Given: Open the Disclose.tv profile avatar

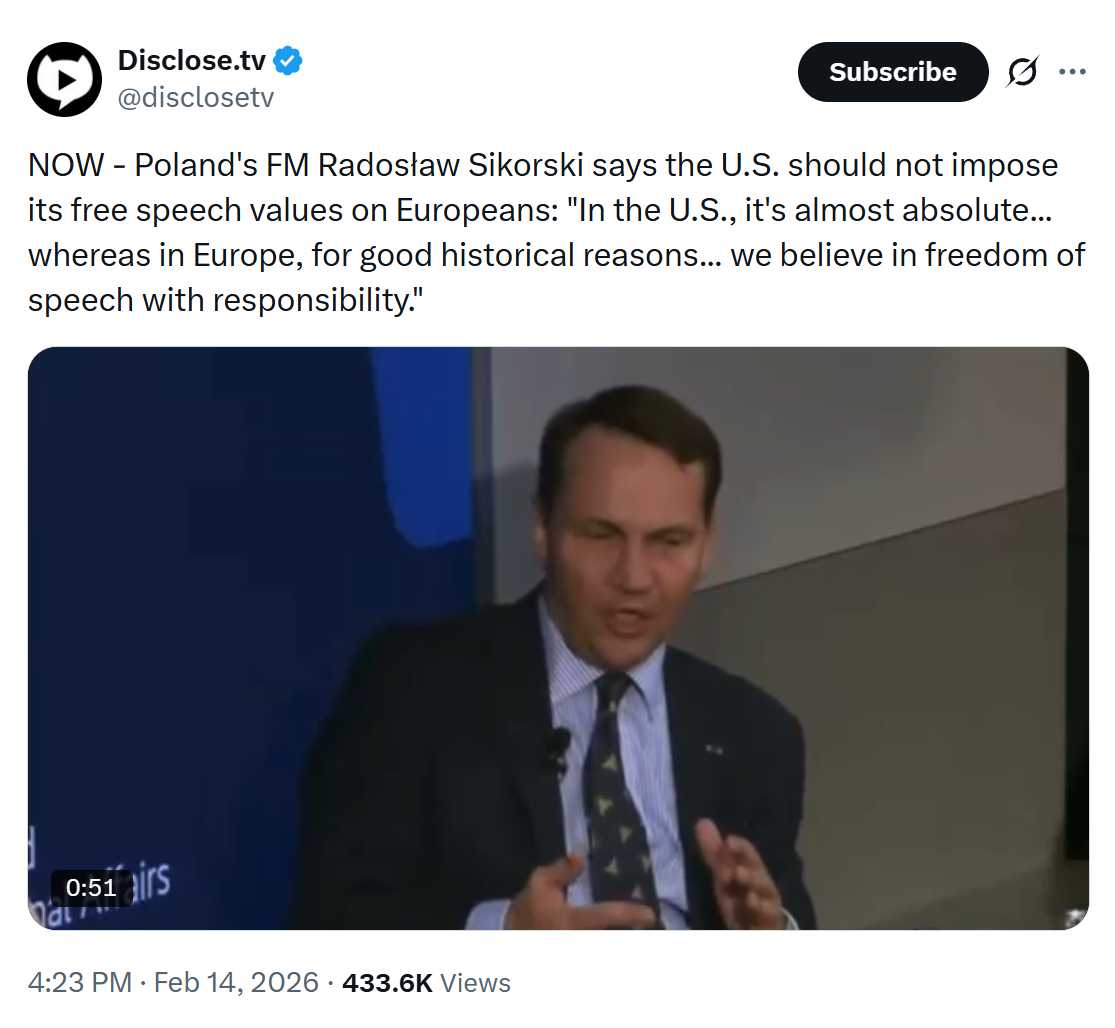Looking at the screenshot, I should (64, 79).
